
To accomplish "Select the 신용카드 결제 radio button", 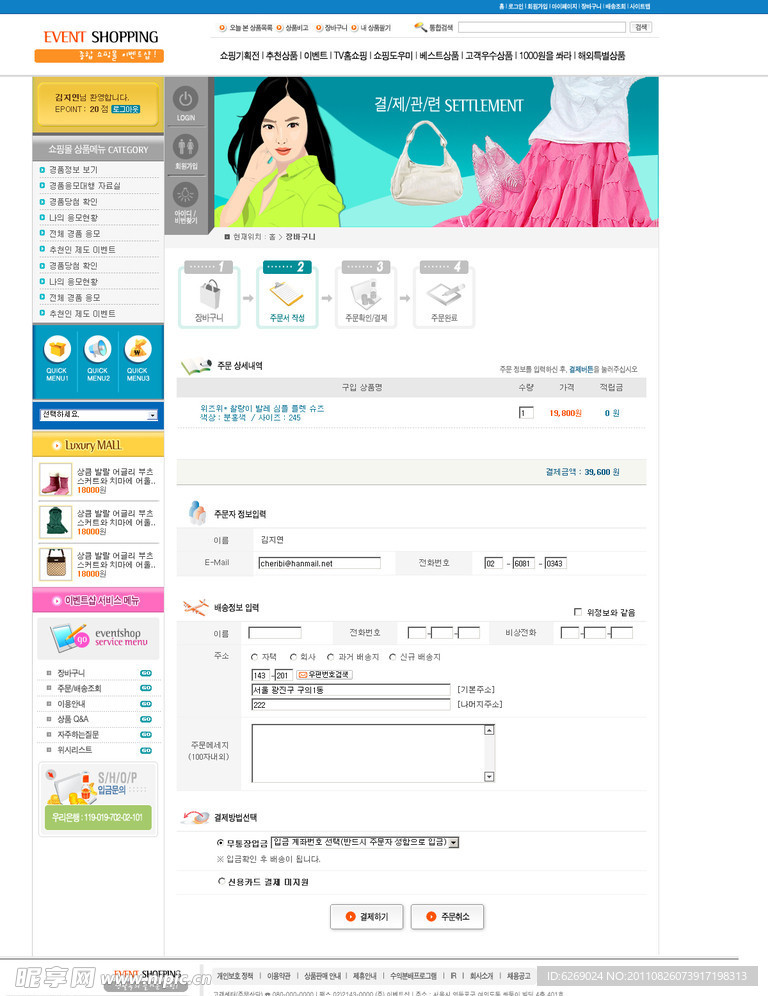I will [x=222, y=881].
